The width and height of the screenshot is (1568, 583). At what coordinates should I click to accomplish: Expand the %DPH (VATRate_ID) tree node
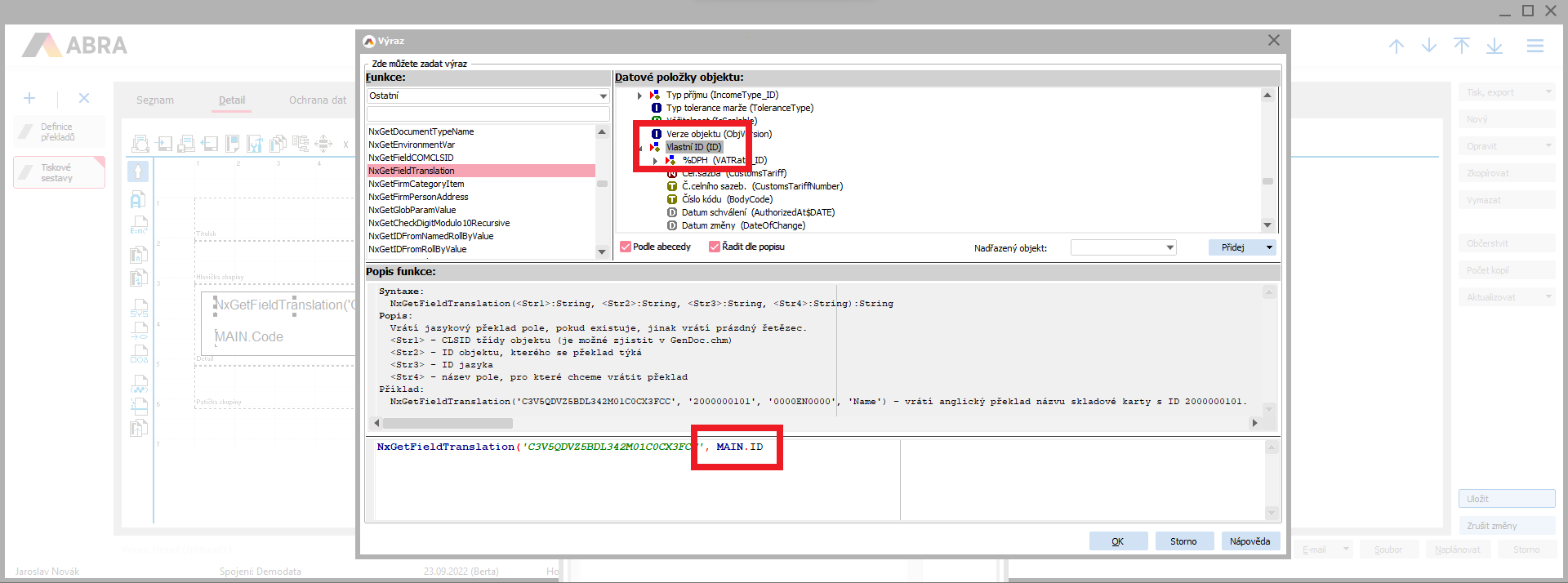click(655, 161)
